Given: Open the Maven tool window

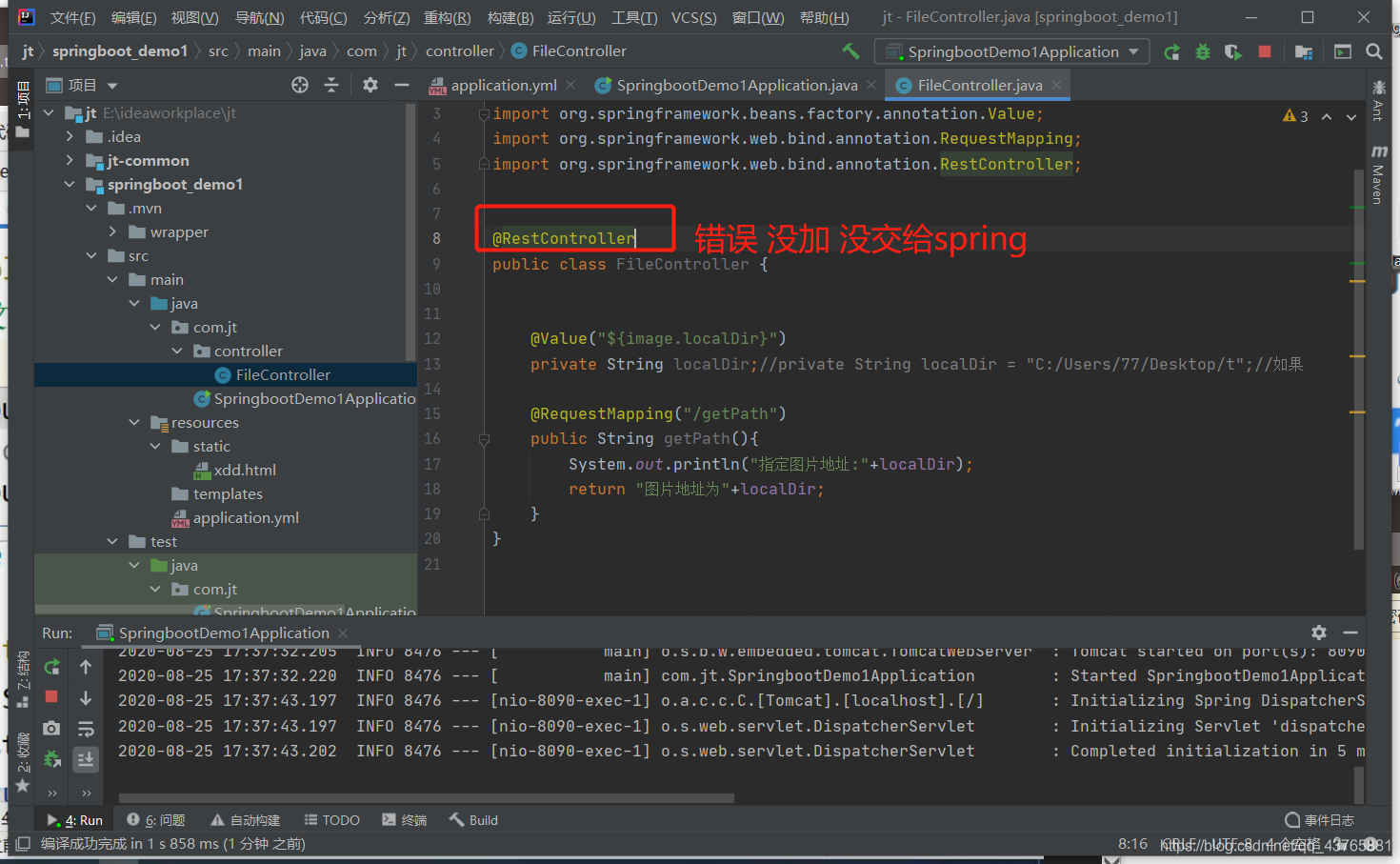Looking at the screenshot, I should point(1378,175).
